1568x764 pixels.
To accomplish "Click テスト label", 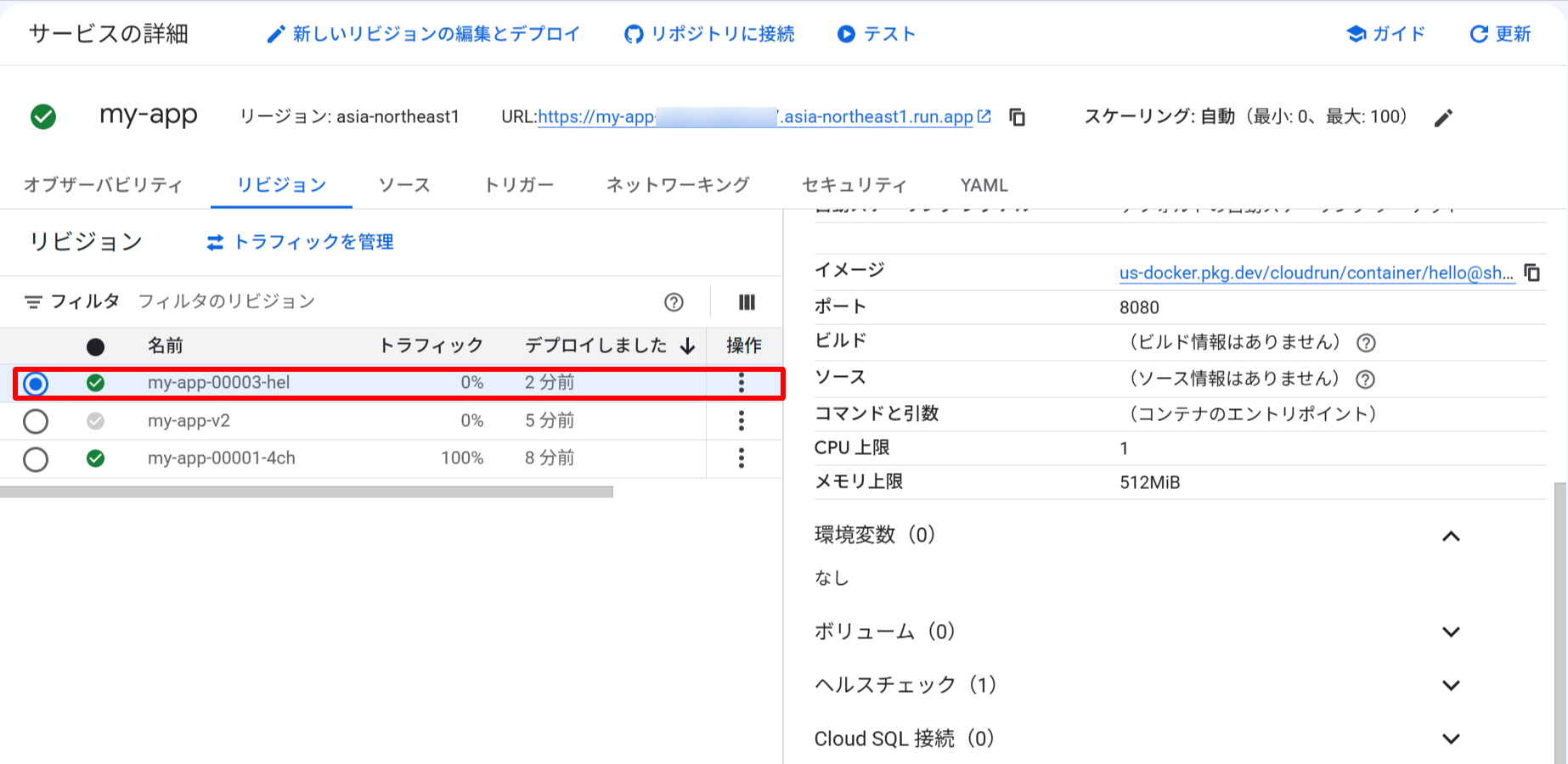I will [x=889, y=34].
